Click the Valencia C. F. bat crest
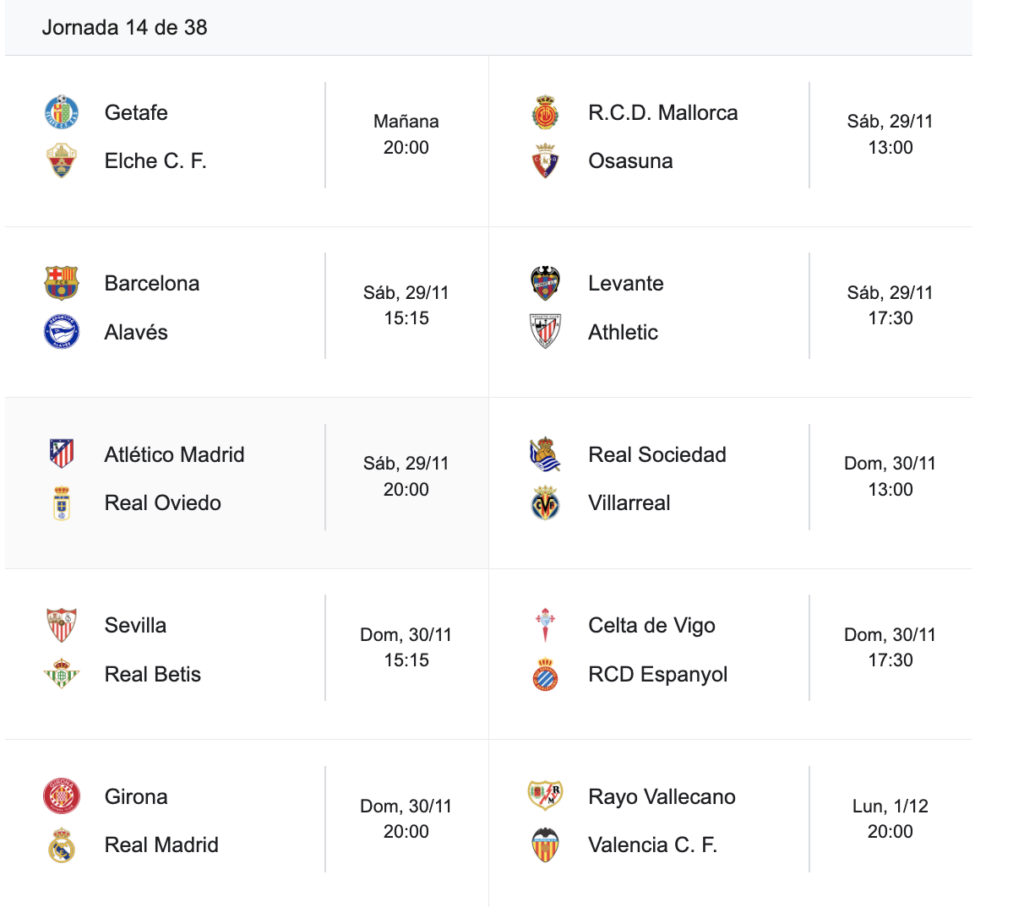 click(545, 846)
